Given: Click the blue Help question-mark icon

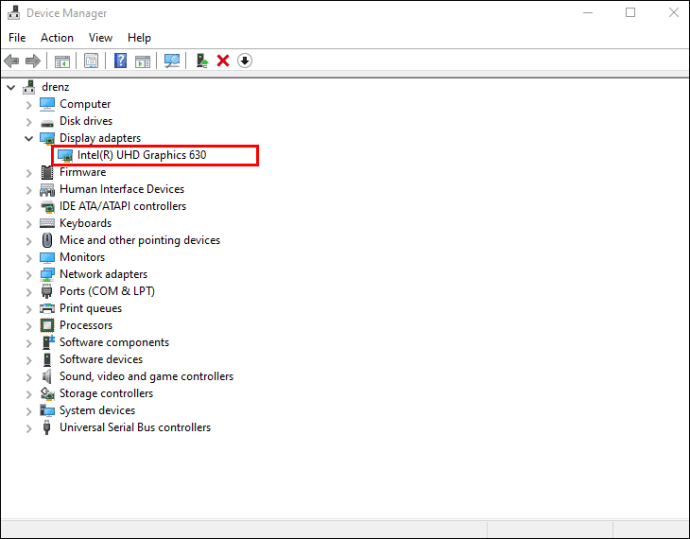Looking at the screenshot, I should point(120,61).
